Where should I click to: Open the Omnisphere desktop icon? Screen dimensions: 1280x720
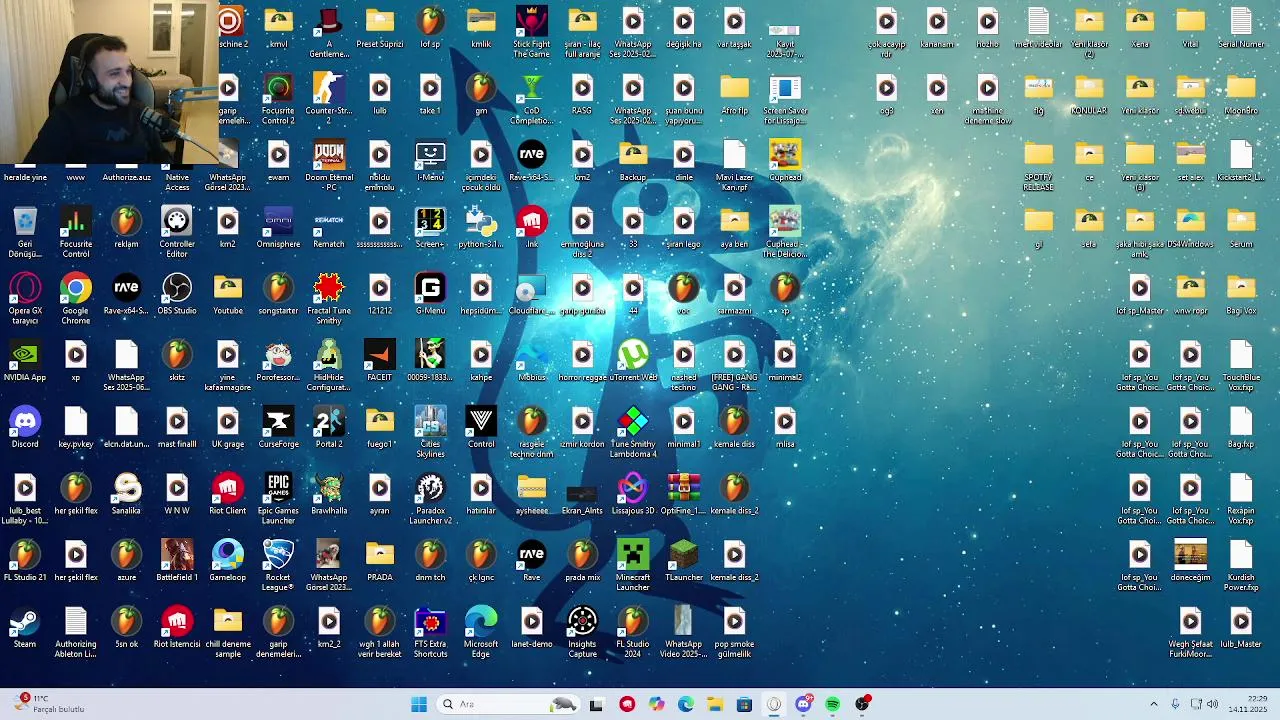click(x=278, y=228)
